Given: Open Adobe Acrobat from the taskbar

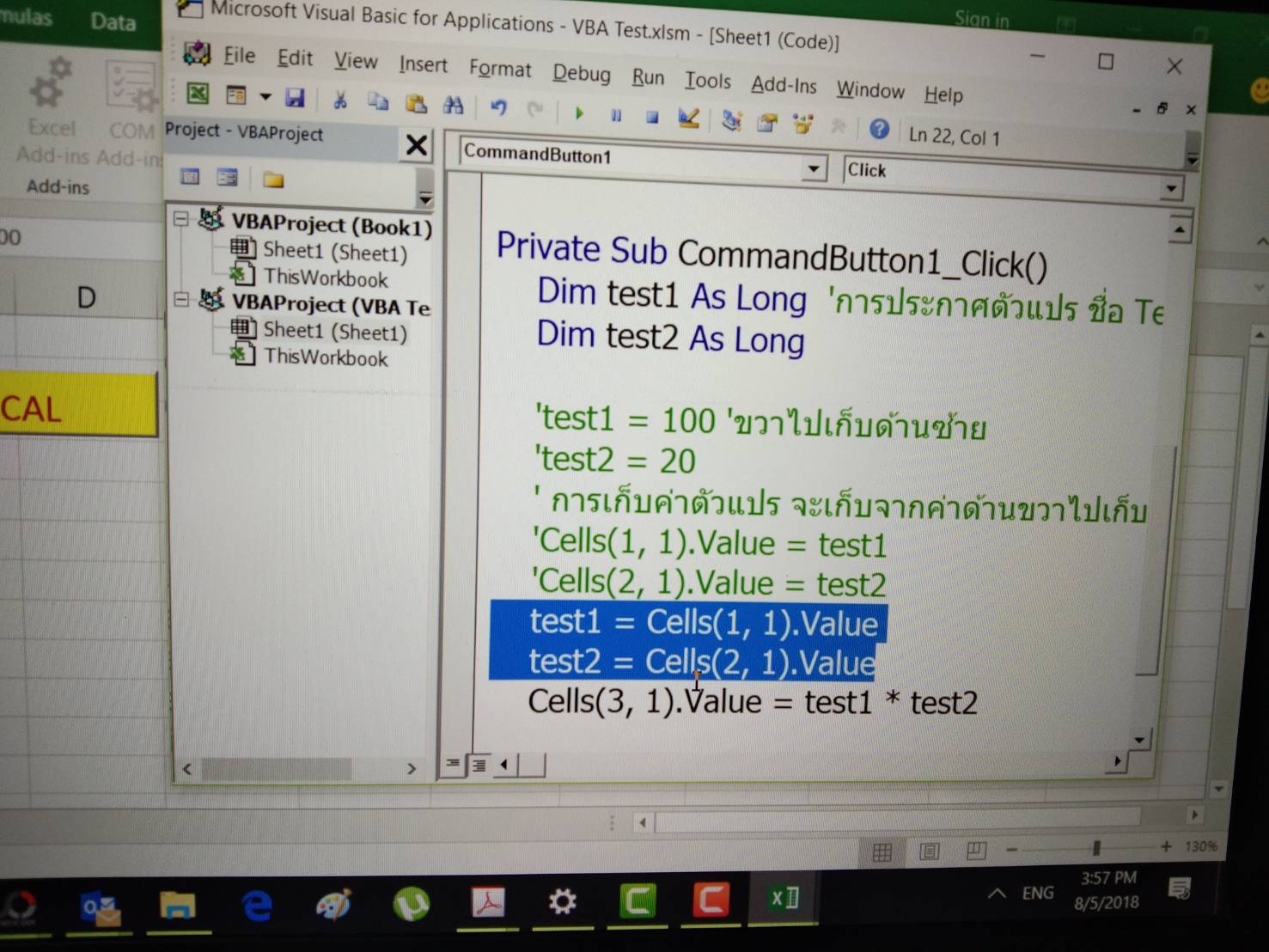Looking at the screenshot, I should tap(487, 902).
